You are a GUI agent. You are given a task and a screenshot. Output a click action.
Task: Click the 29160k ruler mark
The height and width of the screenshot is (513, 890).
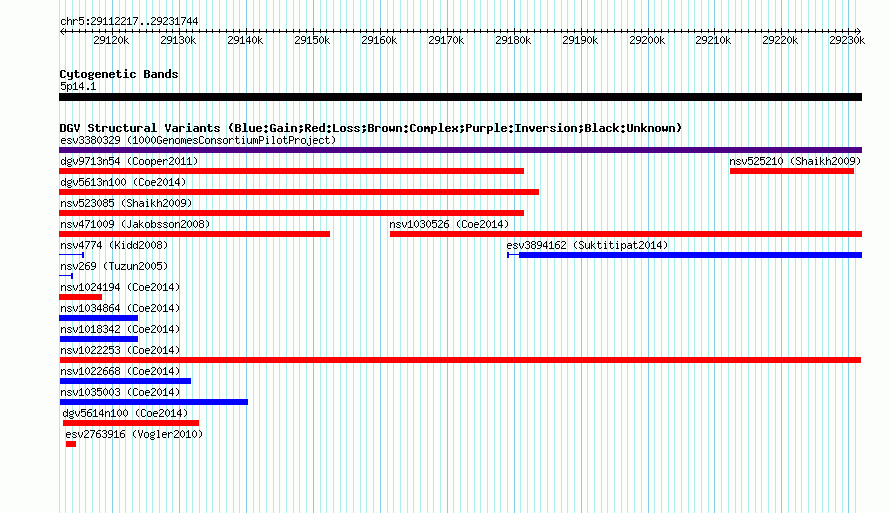point(379,40)
